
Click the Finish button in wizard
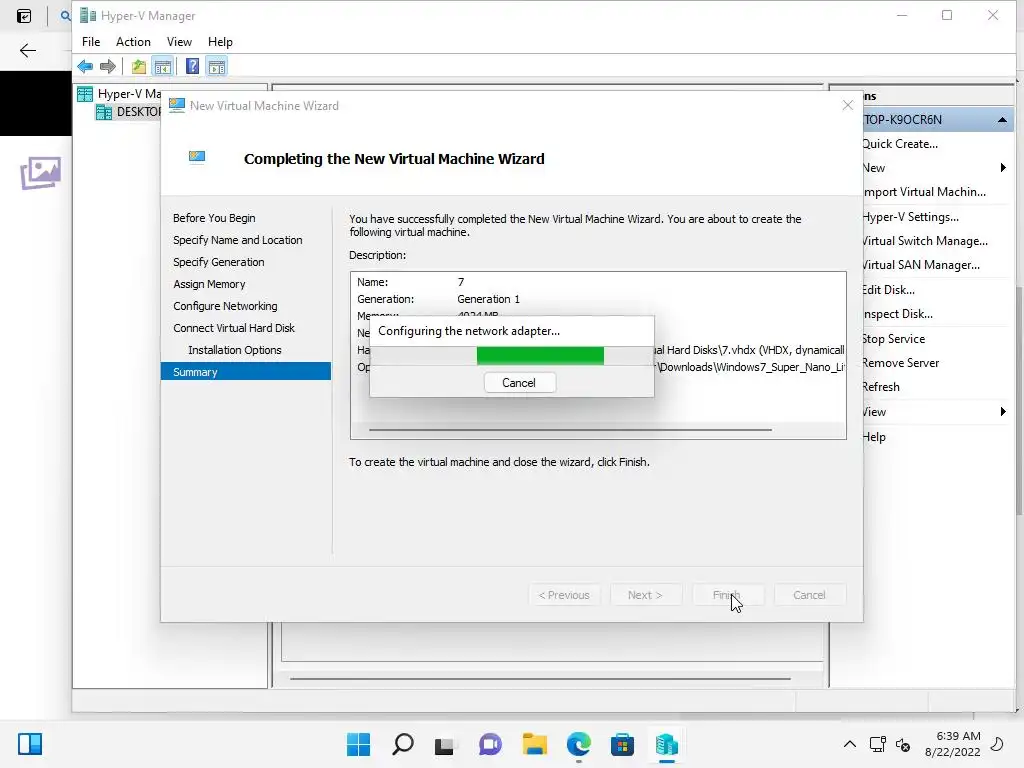point(727,595)
